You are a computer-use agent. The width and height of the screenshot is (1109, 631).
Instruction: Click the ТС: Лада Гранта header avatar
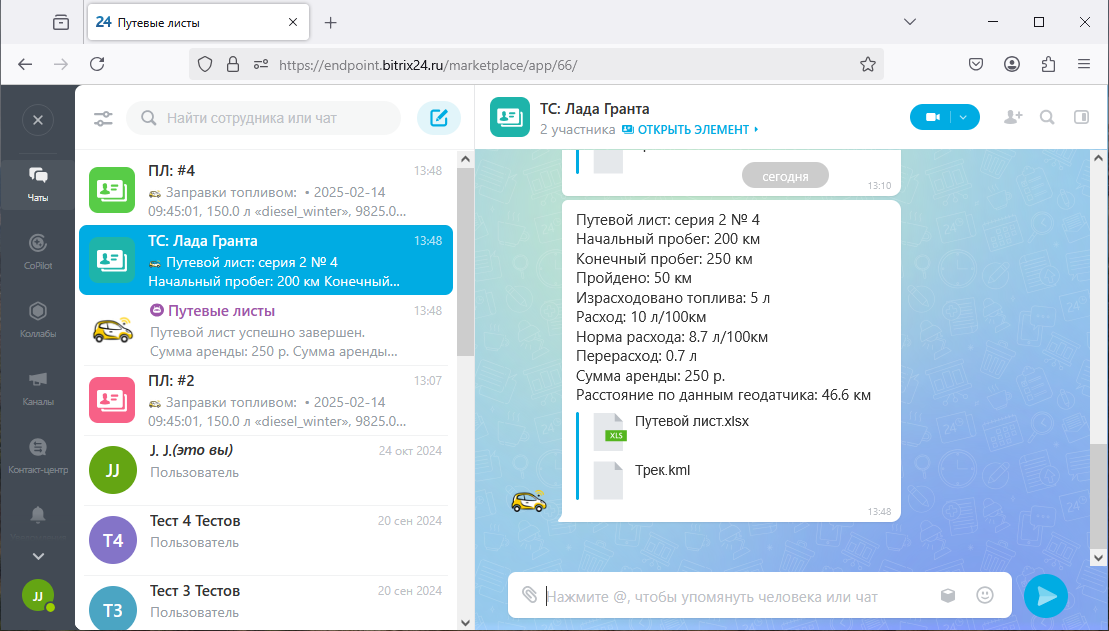click(510, 117)
